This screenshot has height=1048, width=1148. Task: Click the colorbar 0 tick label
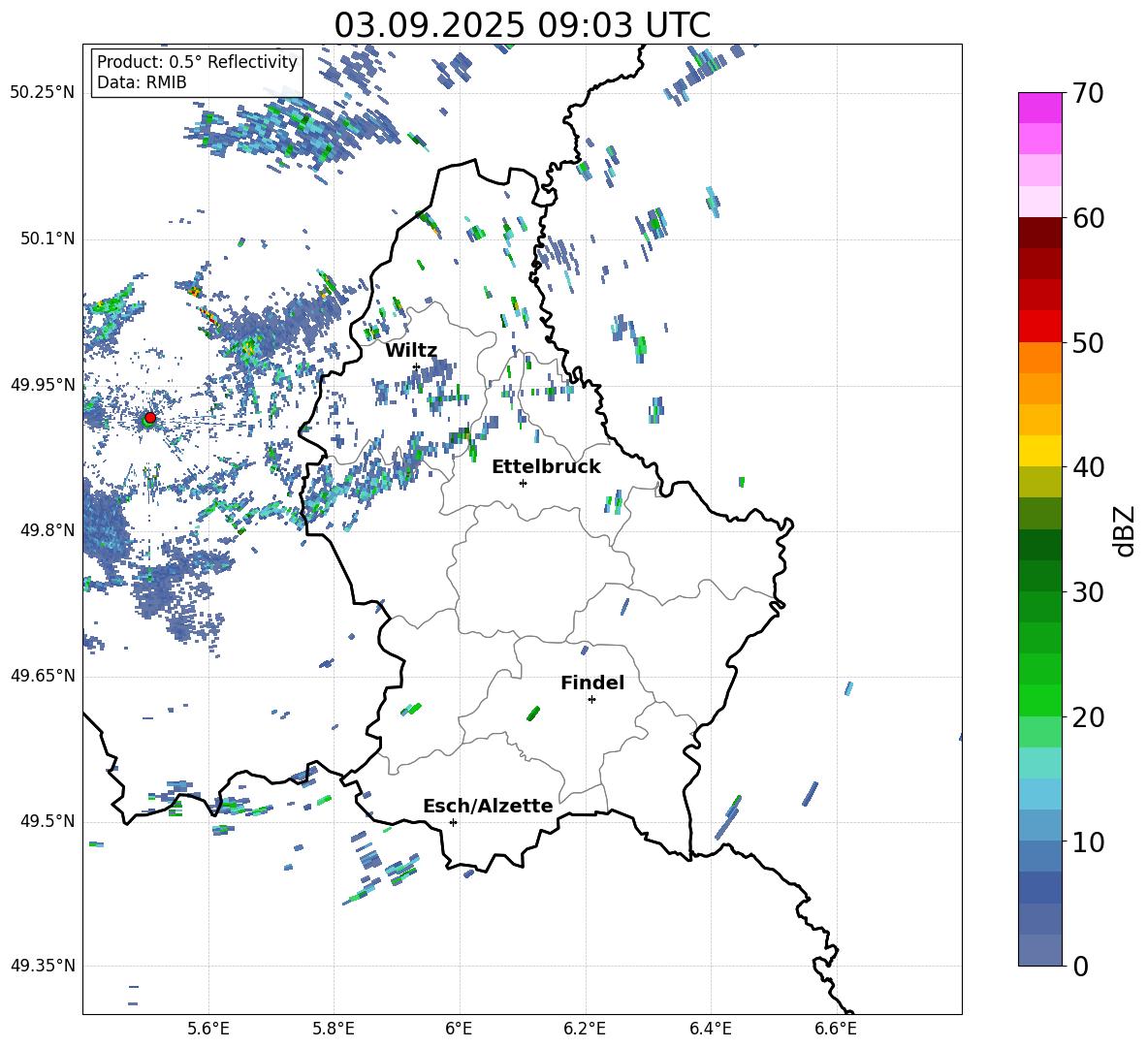coord(1080,966)
